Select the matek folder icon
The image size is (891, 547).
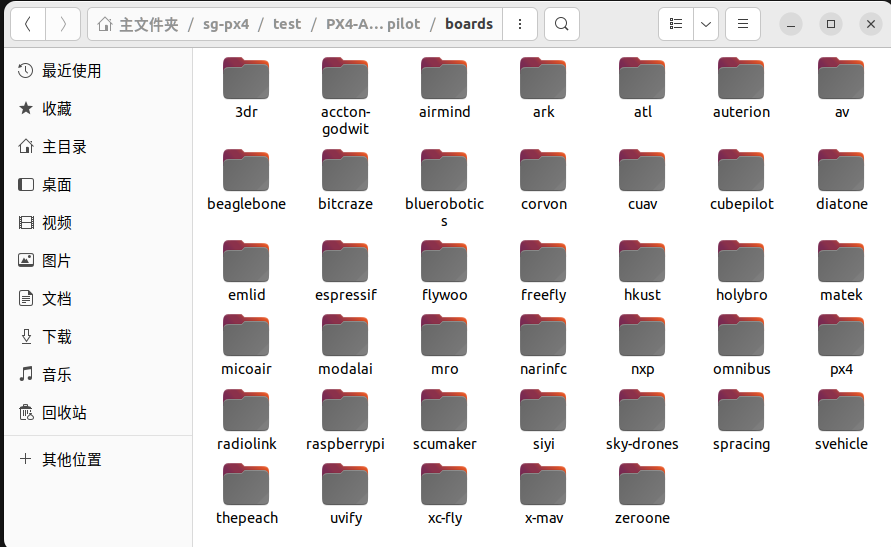coord(841,261)
